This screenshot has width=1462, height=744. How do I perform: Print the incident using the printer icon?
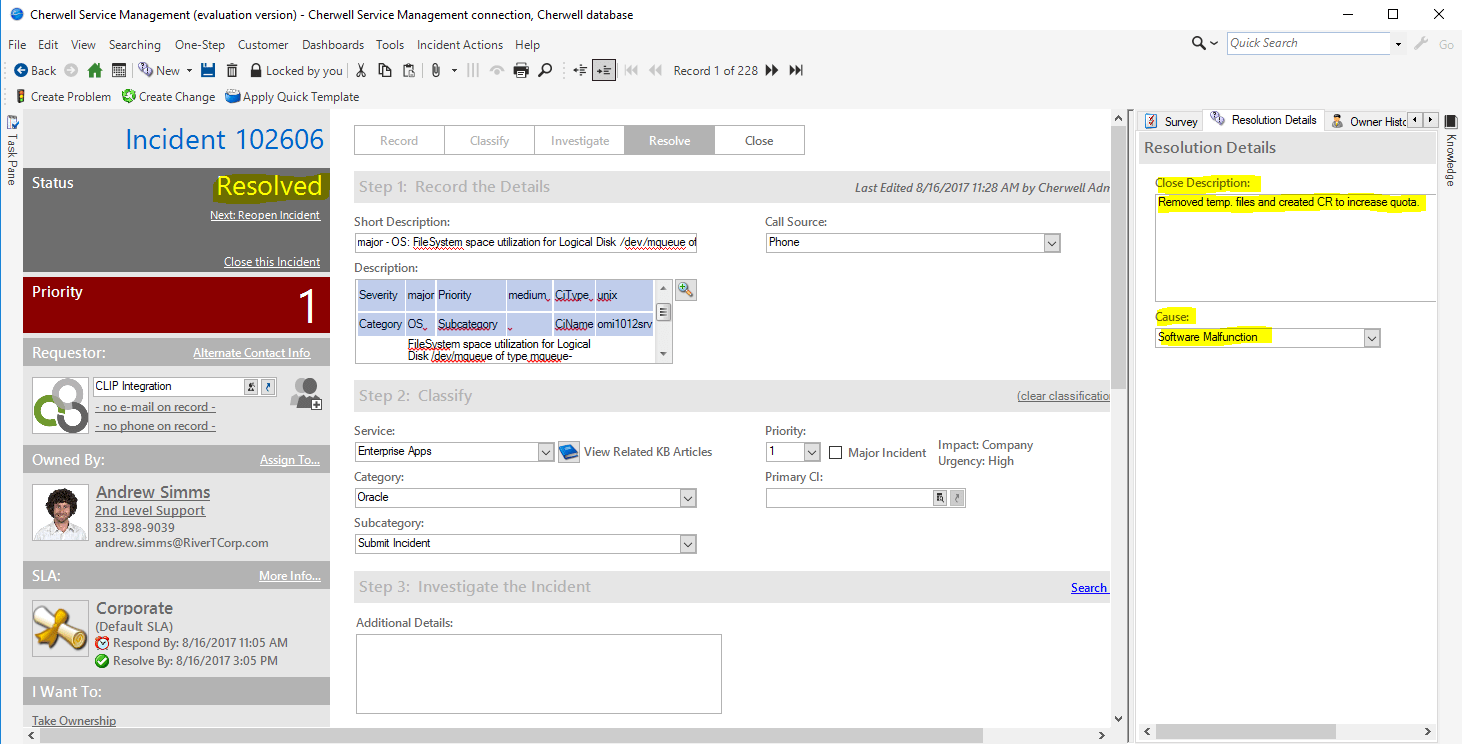coord(520,70)
